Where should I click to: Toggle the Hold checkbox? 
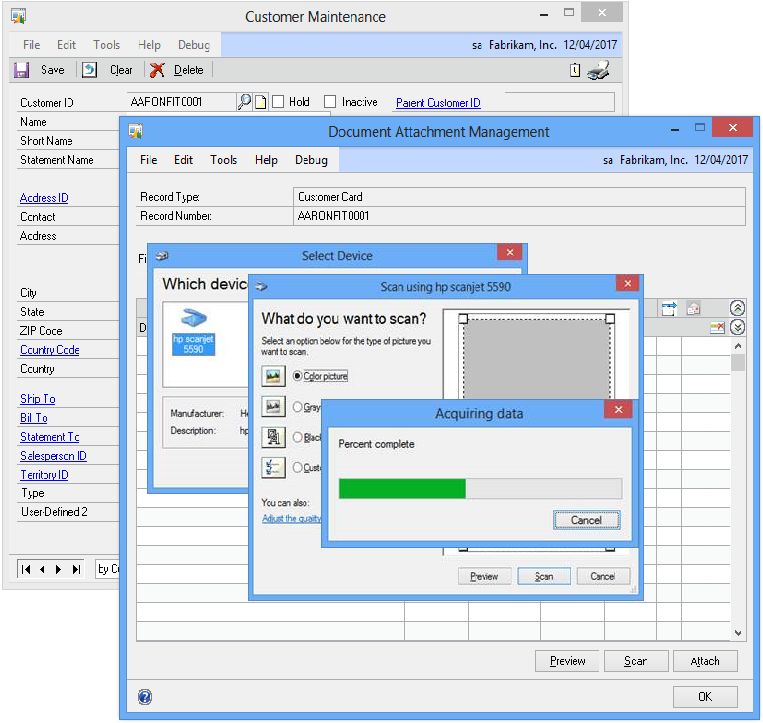coord(278,102)
